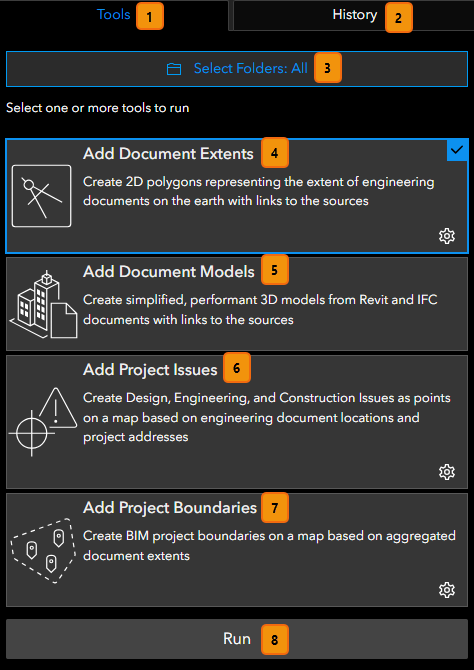Click the Add Project Boundaries title
This screenshot has width=474, height=670.
170,508
